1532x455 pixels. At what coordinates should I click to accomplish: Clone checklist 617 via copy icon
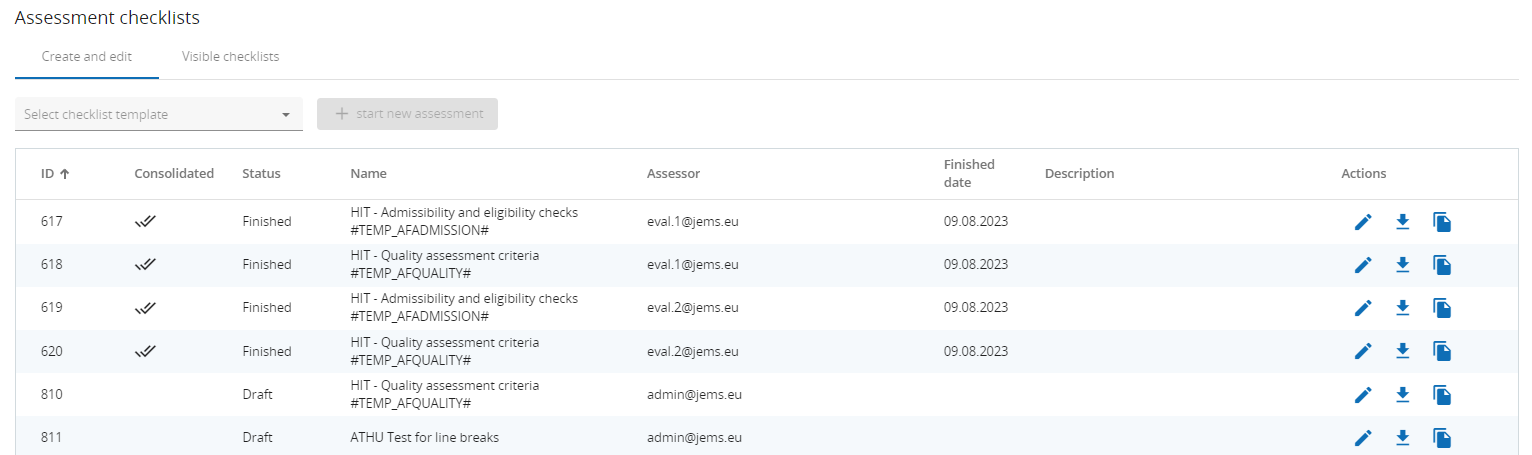tap(1442, 222)
